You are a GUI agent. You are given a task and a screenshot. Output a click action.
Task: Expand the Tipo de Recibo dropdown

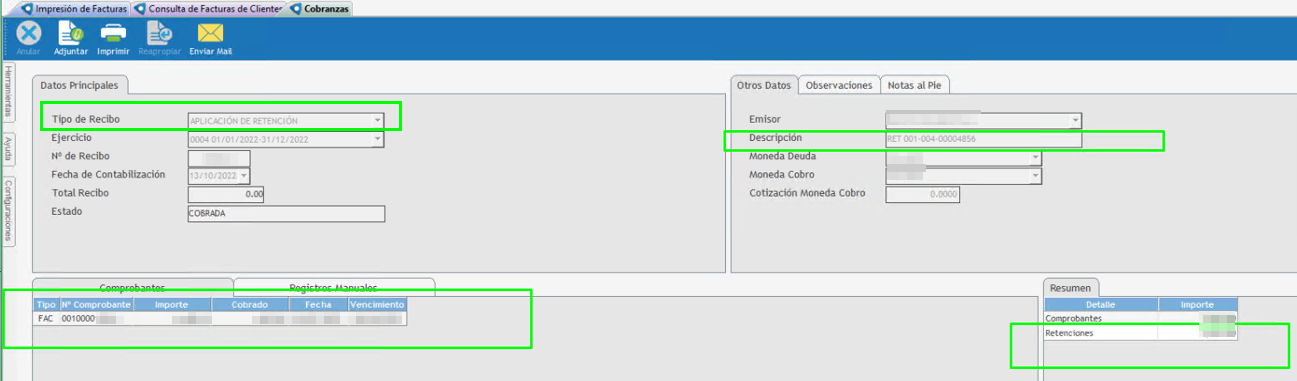377,120
